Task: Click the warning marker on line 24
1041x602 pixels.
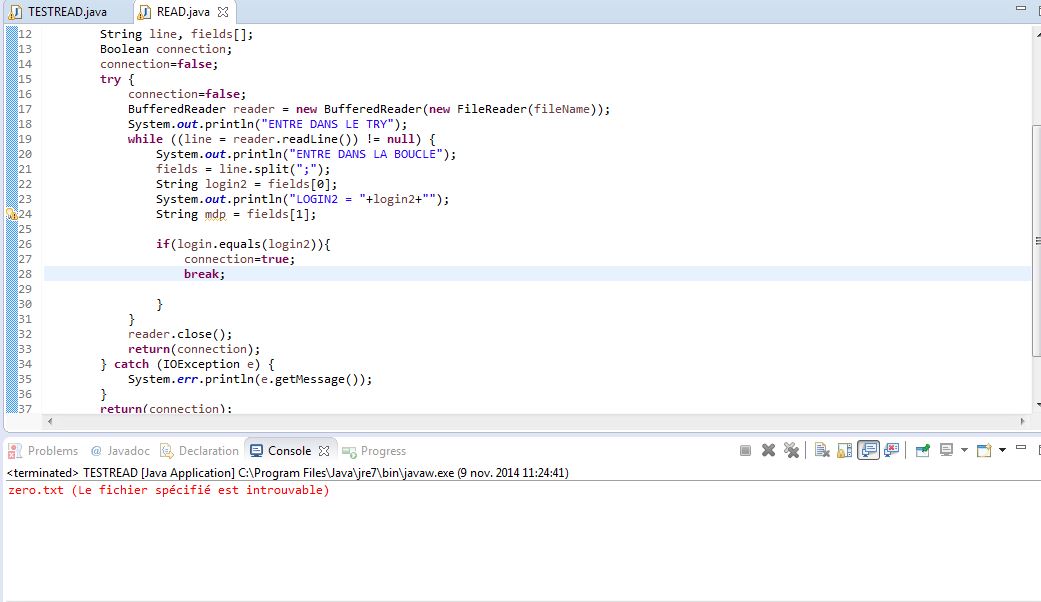Action: (x=12, y=214)
